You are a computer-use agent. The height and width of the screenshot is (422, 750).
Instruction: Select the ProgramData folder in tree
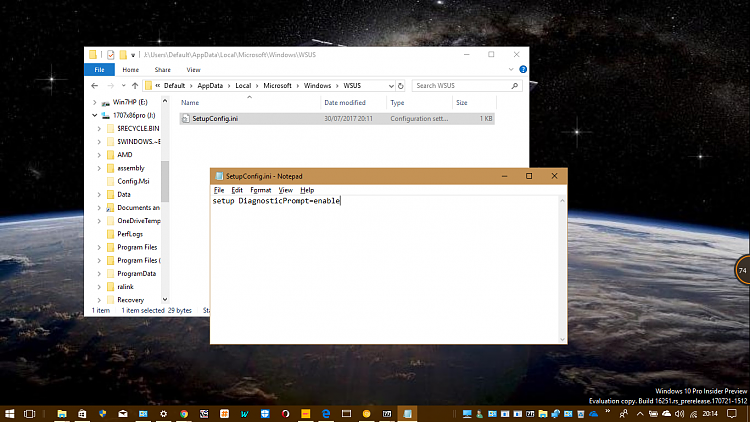136,274
